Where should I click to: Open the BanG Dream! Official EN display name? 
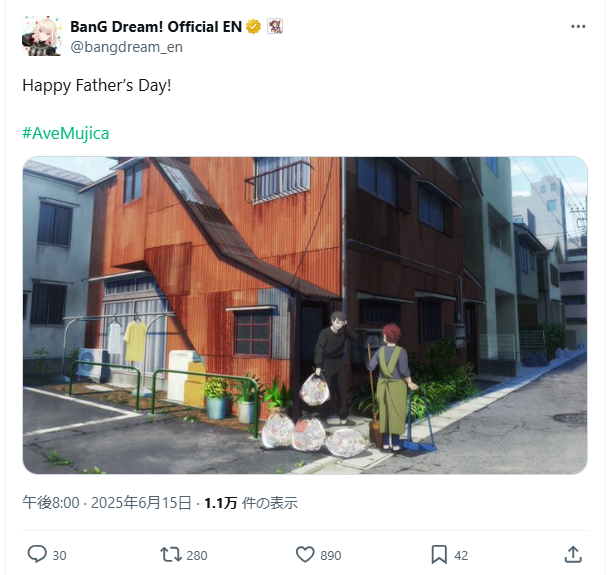pyautogui.click(x=156, y=27)
